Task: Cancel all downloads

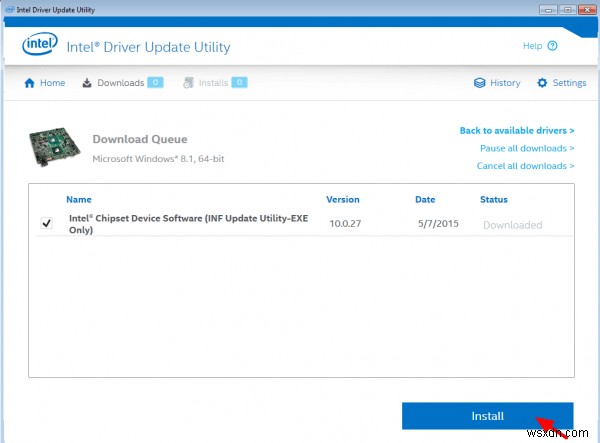Action: pos(525,166)
